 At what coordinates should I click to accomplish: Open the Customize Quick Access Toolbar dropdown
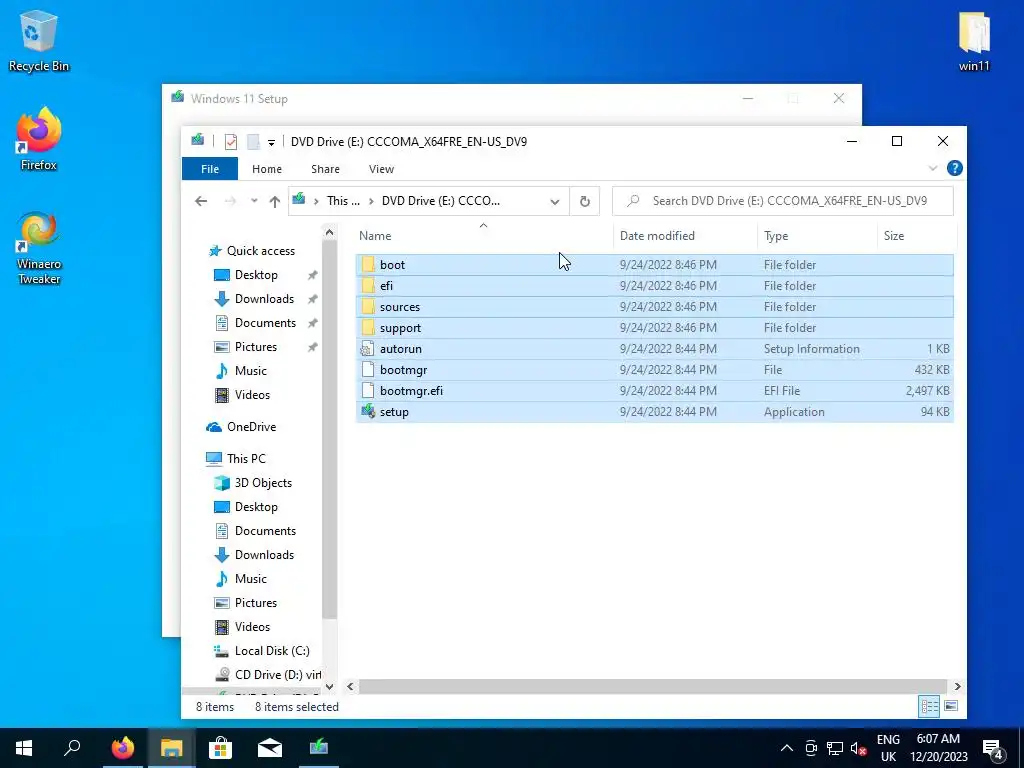[x=271, y=142]
